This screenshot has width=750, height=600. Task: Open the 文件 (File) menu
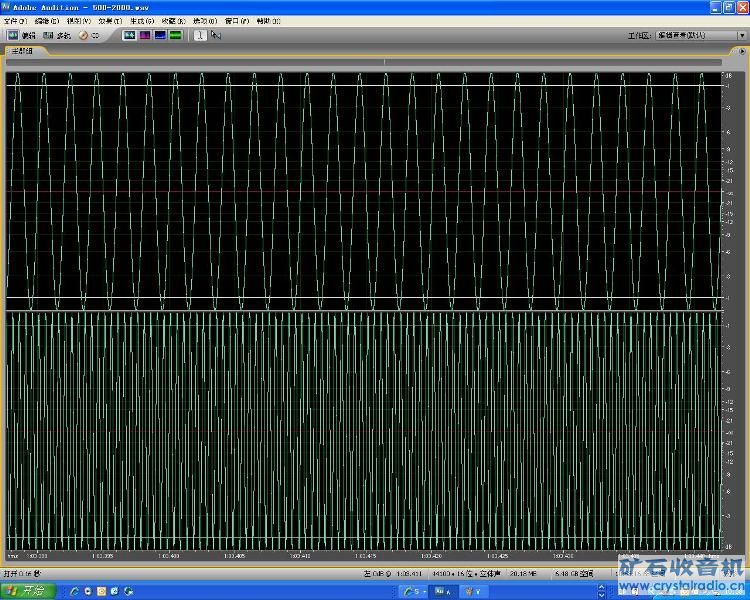click(x=15, y=21)
